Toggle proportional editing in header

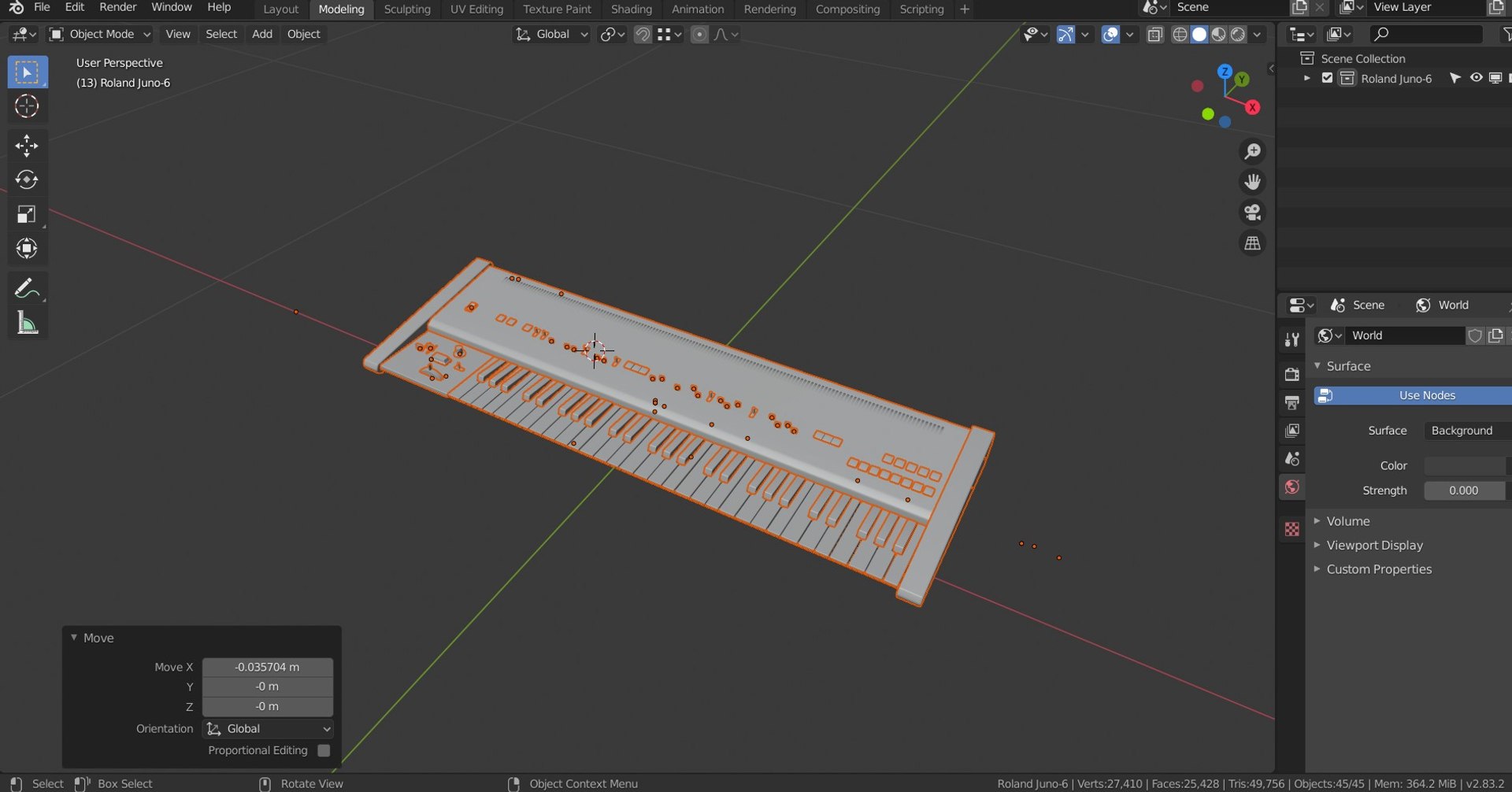(x=699, y=35)
